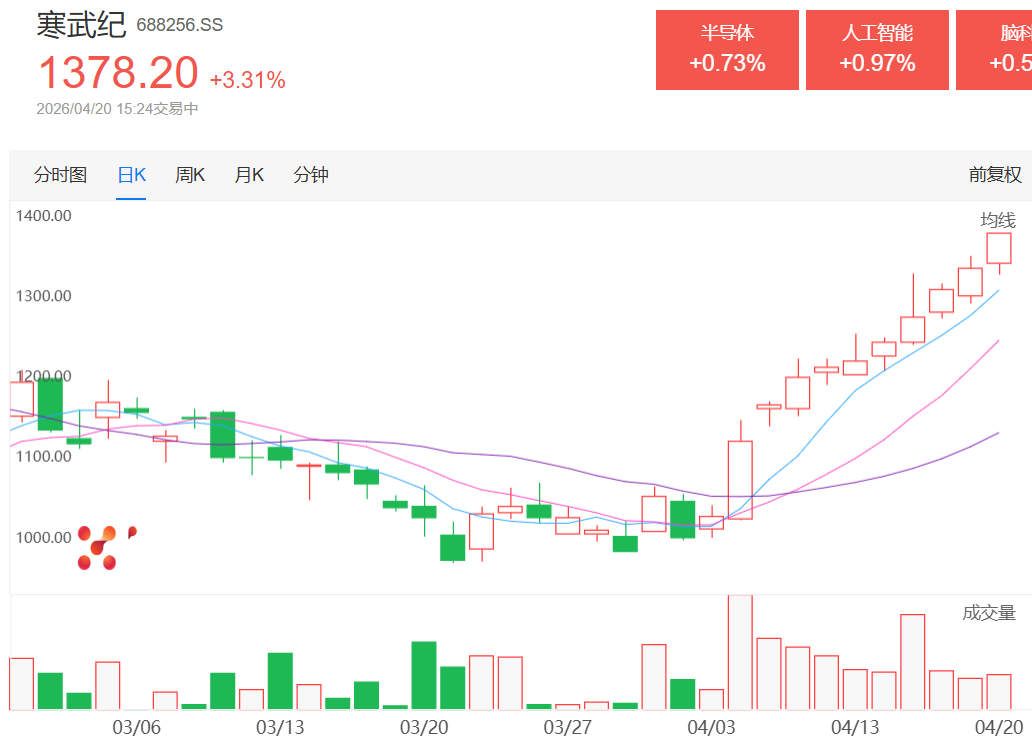This screenshot has width=1032, height=749.
Task: Open the 周K weekly chart tab
Action: 190,175
